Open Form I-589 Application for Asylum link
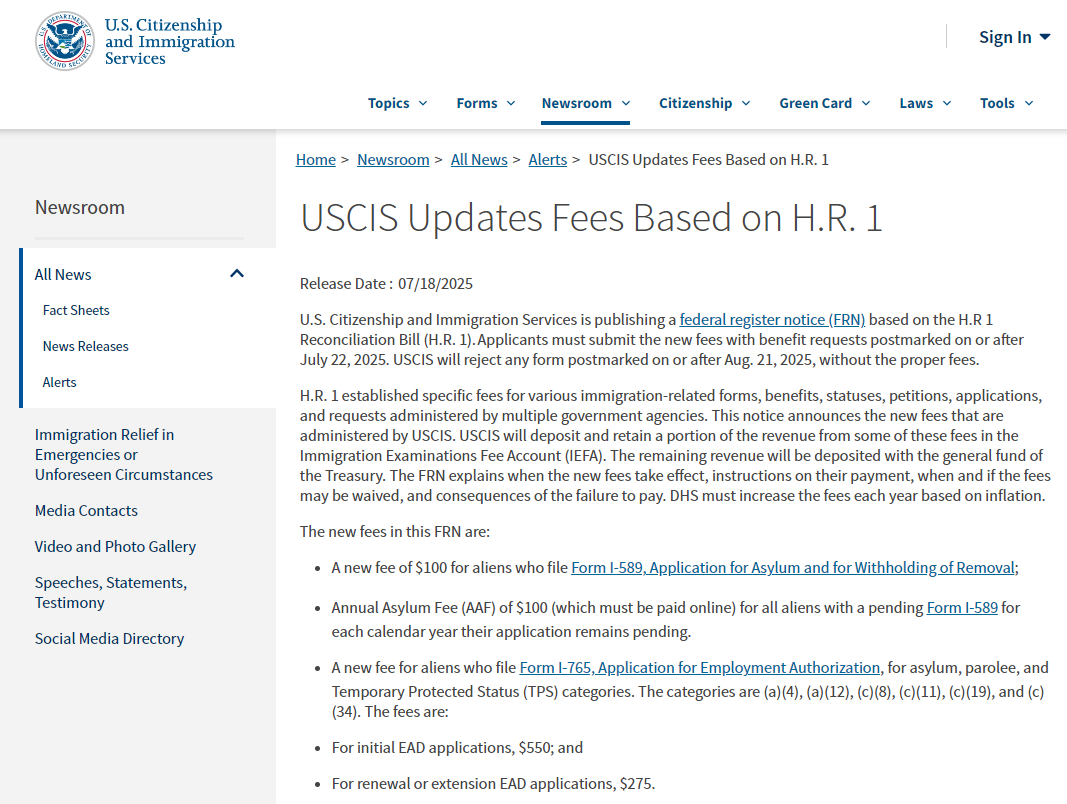Screen dimensions: 1067x804 792,568
